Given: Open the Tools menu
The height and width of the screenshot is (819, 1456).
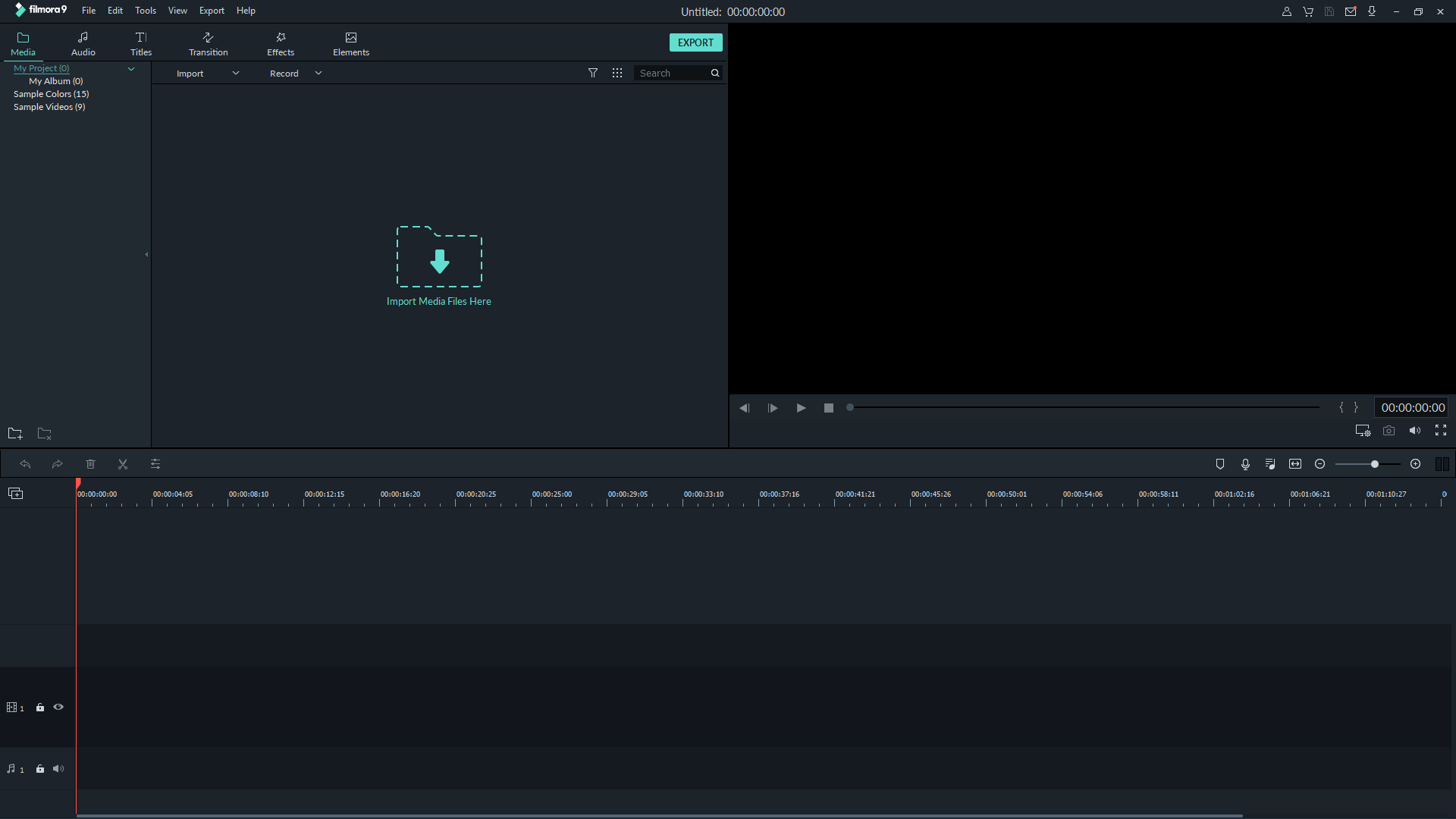Looking at the screenshot, I should point(146,11).
